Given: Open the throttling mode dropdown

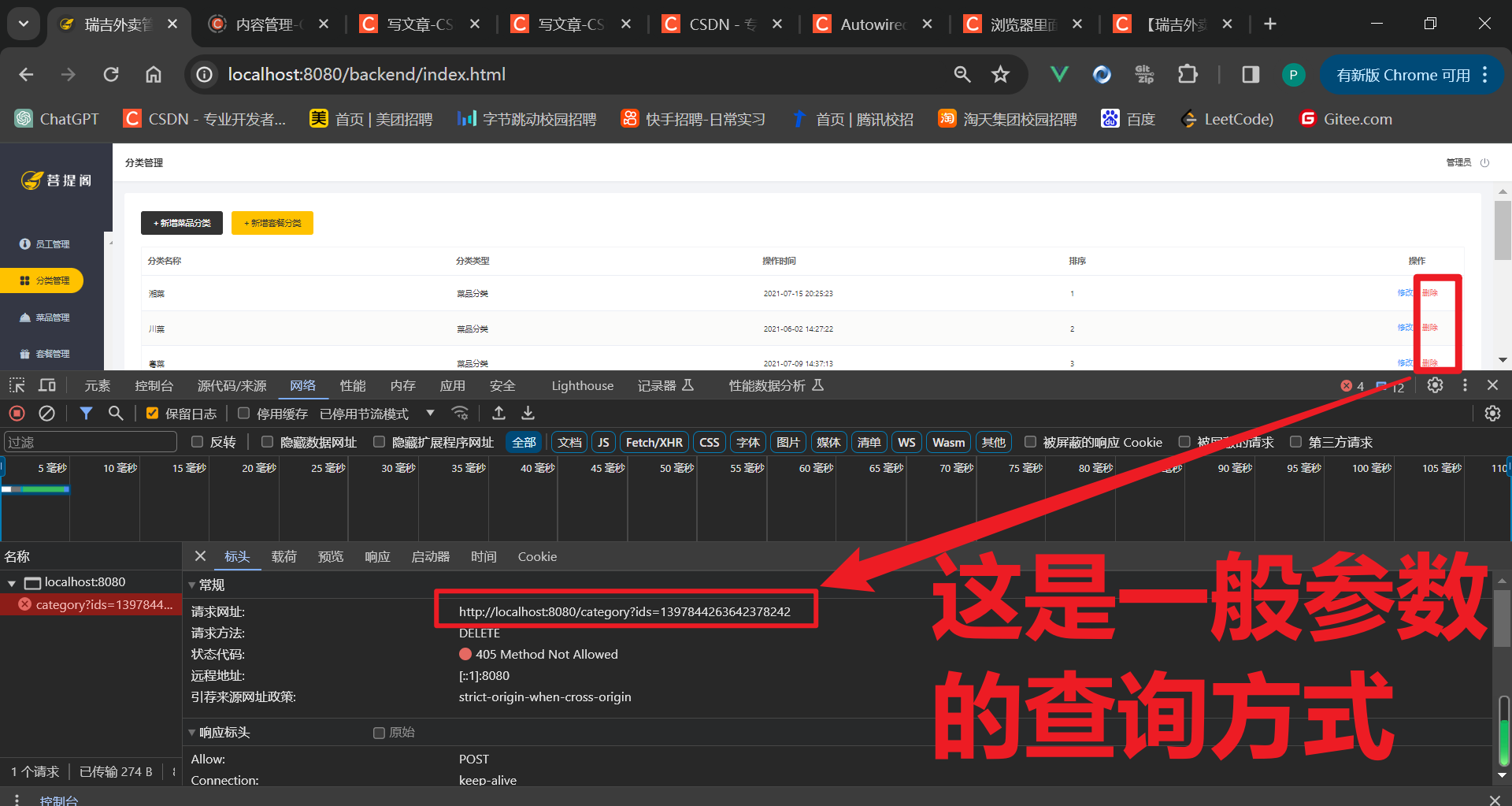Looking at the screenshot, I should click(x=377, y=414).
